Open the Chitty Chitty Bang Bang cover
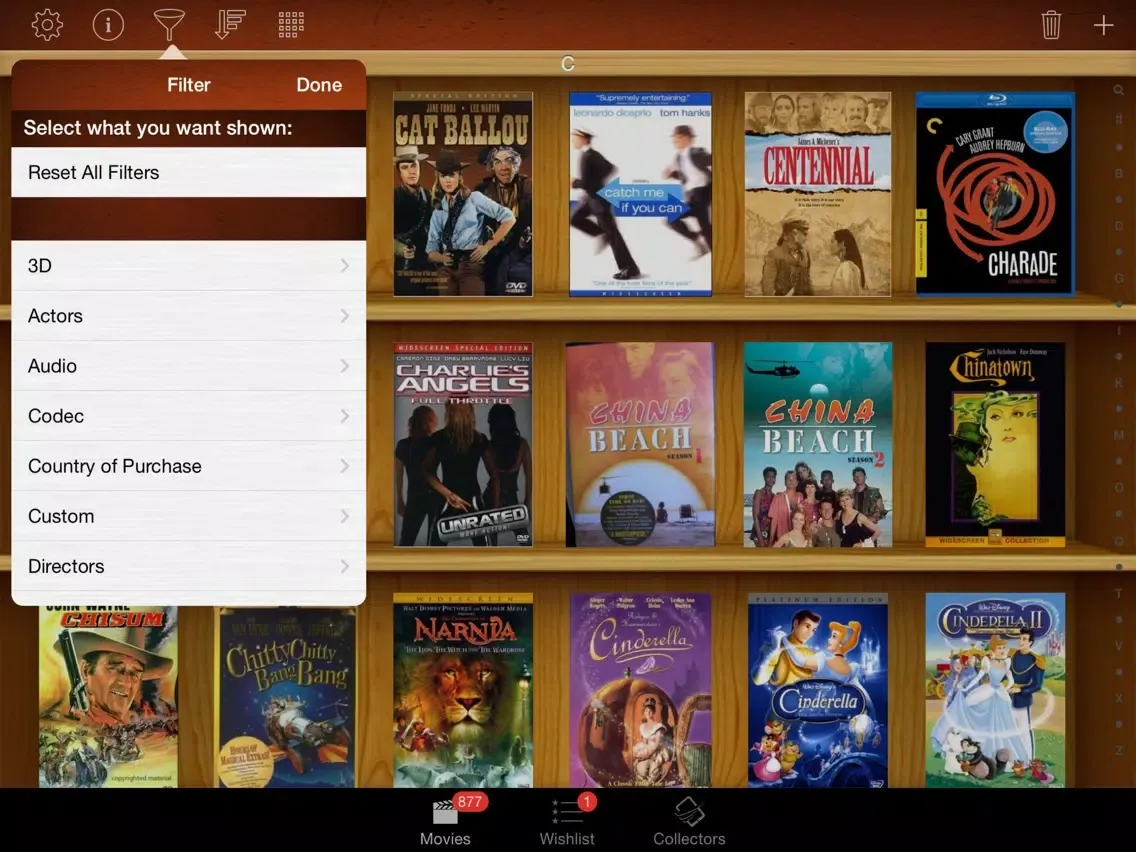1136x852 pixels. pyautogui.click(x=286, y=697)
